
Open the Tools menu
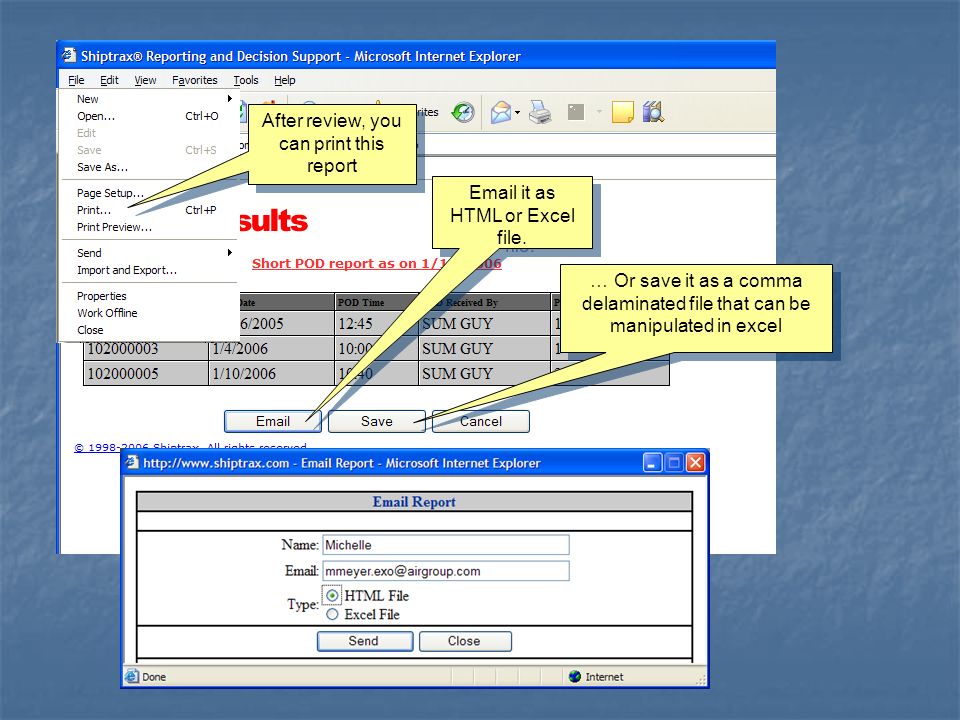tap(246, 80)
